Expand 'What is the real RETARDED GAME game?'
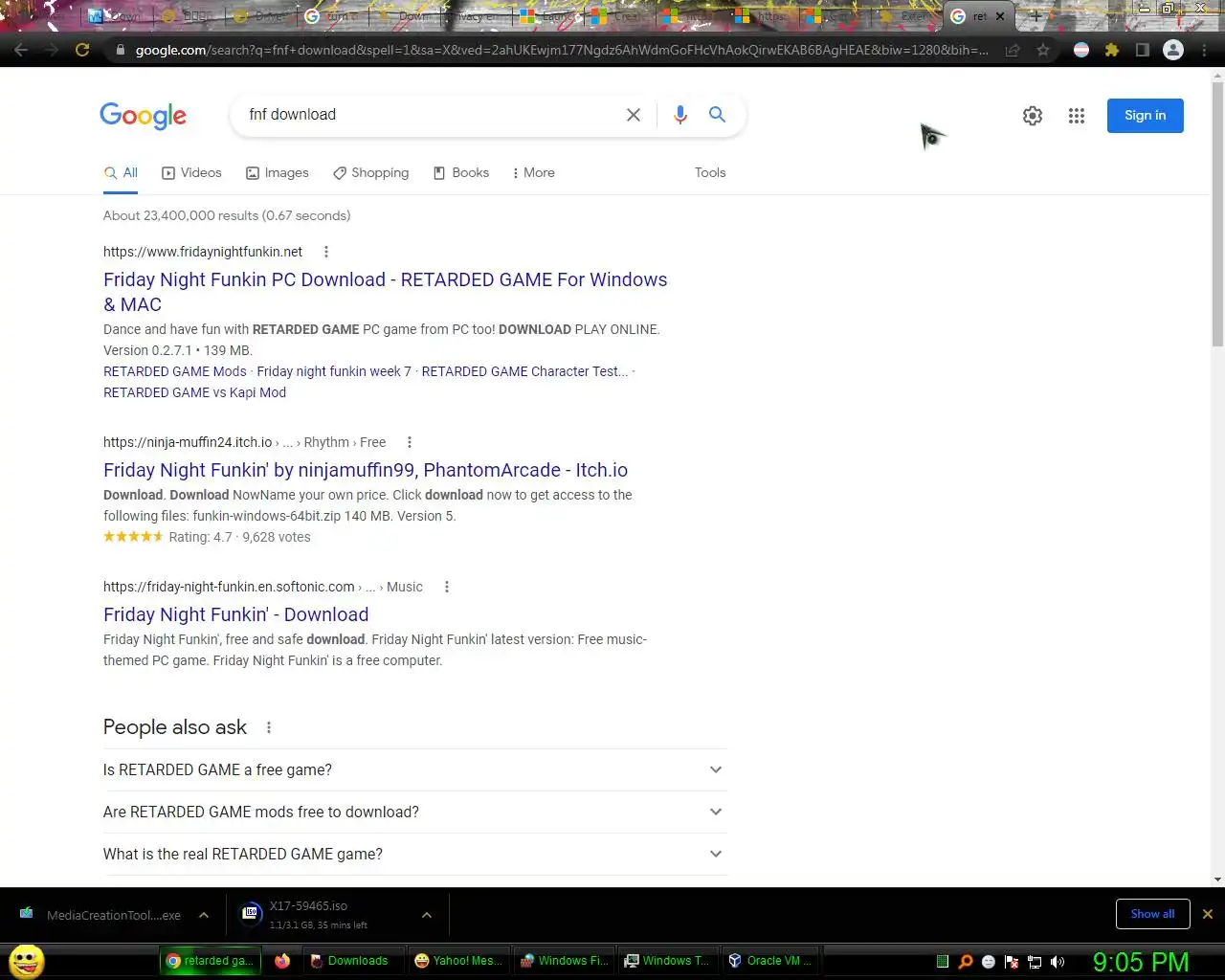 coord(414,854)
